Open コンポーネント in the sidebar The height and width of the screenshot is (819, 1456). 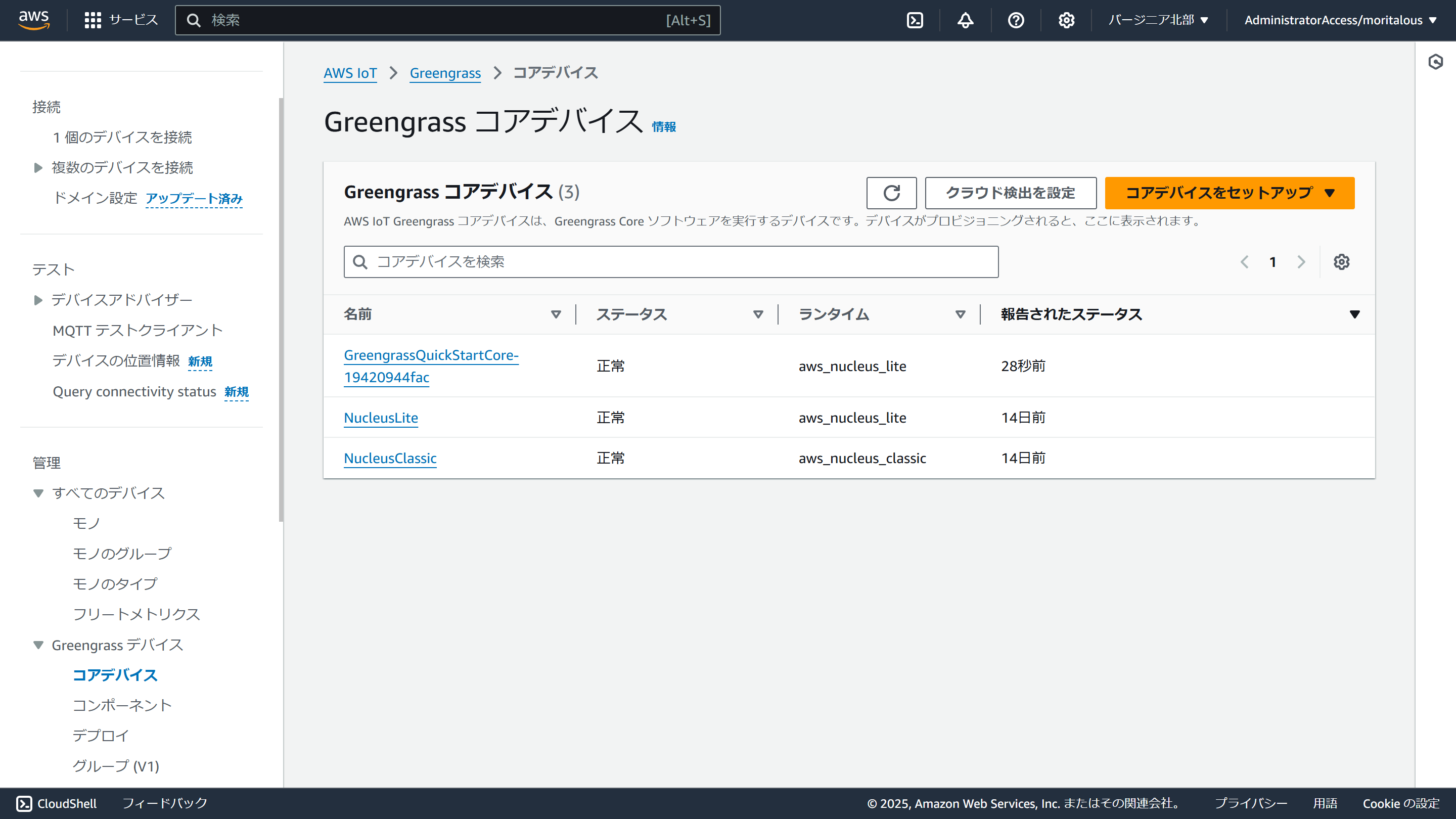(122, 705)
